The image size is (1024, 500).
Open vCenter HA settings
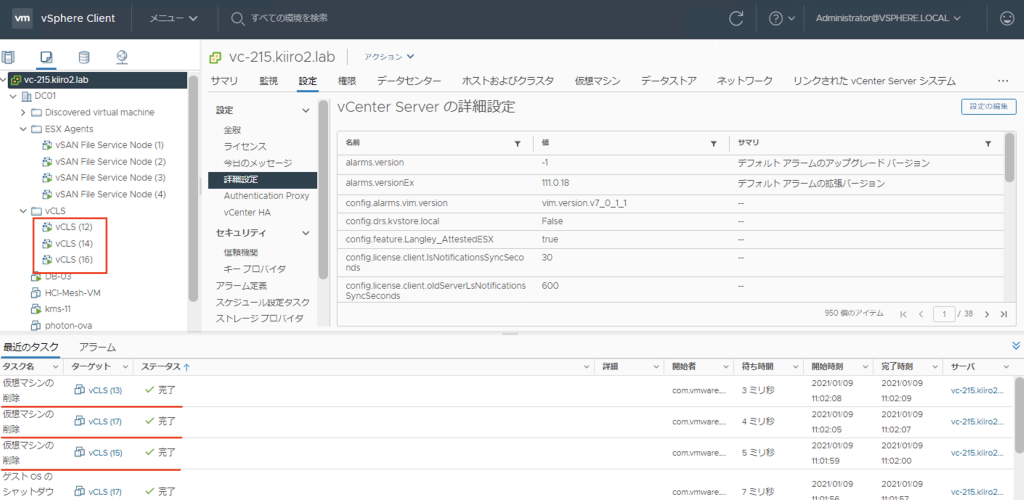point(249,212)
